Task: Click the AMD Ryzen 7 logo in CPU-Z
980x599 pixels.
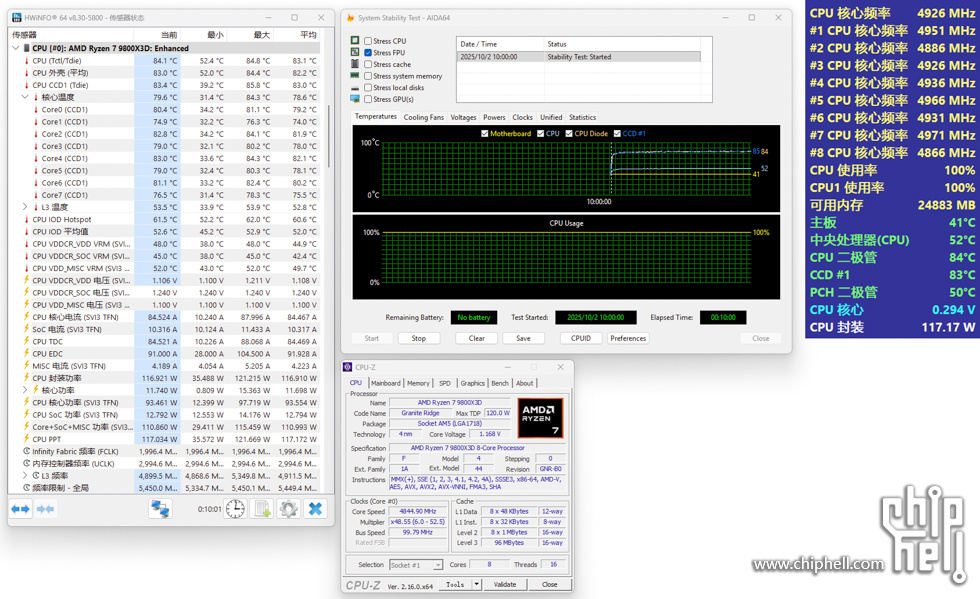Action: click(x=540, y=417)
